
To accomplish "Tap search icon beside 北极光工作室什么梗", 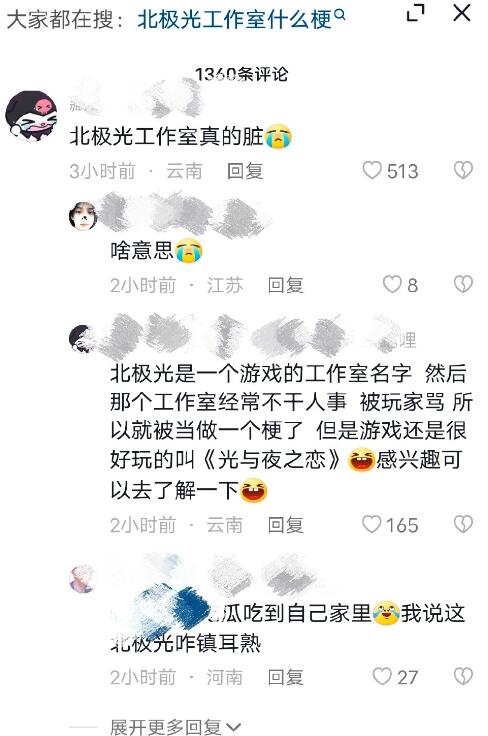I will (340, 15).
